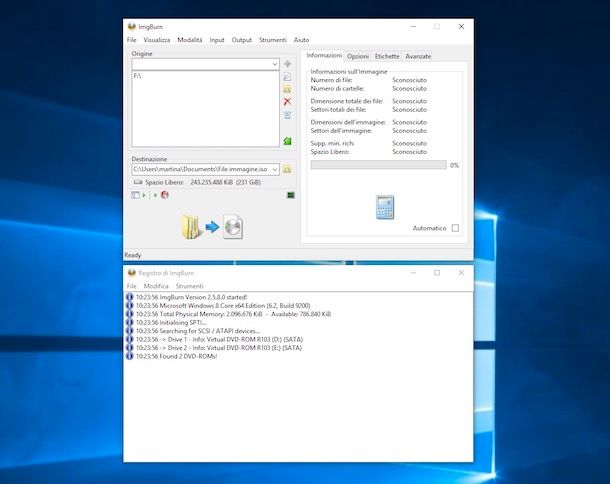Click small green arrow next to mode picker icon
This screenshot has width=610, height=484.
[144, 195]
